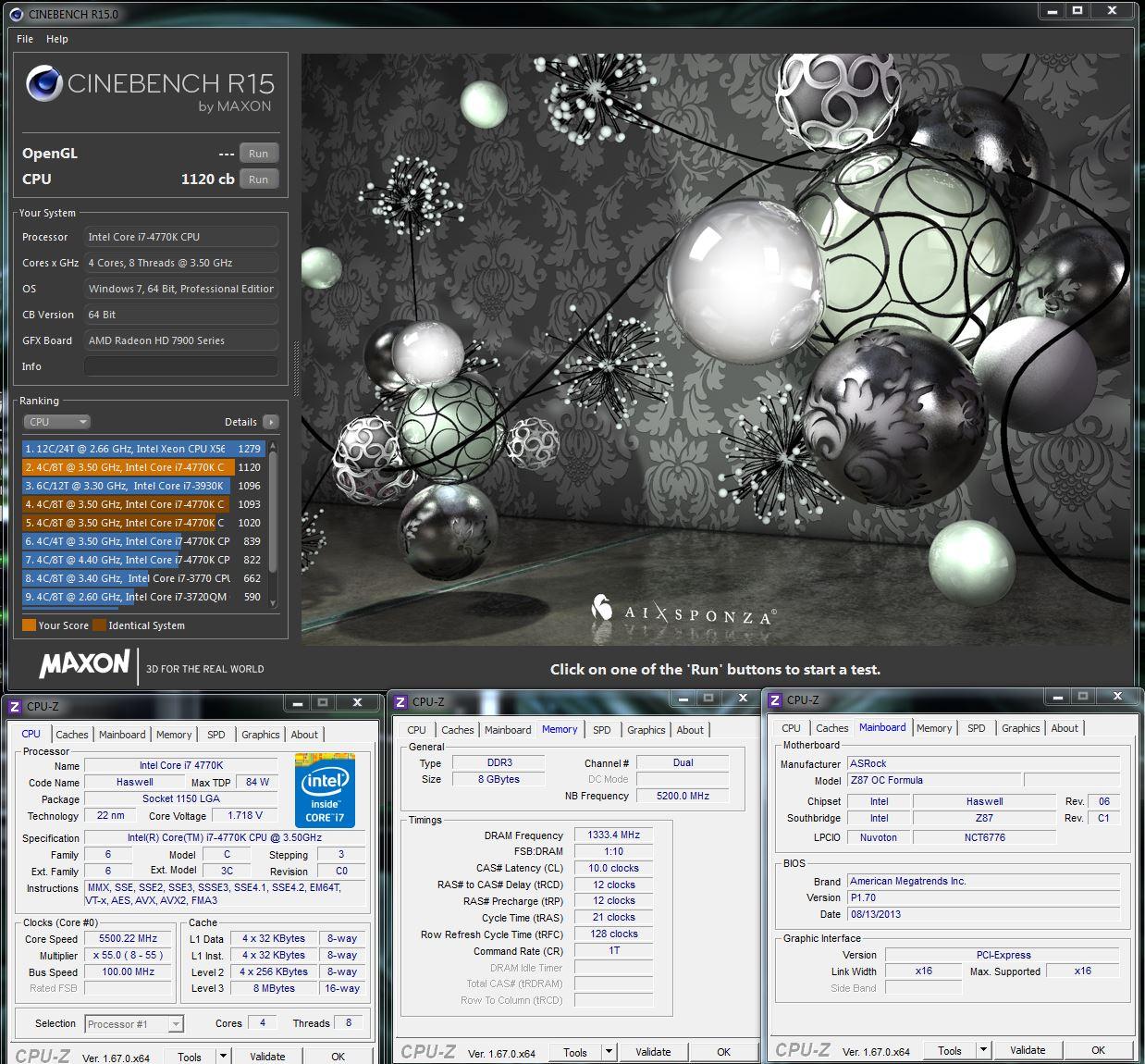
Task: Click Core Speed value 5500.22 MHz
Action: pos(129,938)
